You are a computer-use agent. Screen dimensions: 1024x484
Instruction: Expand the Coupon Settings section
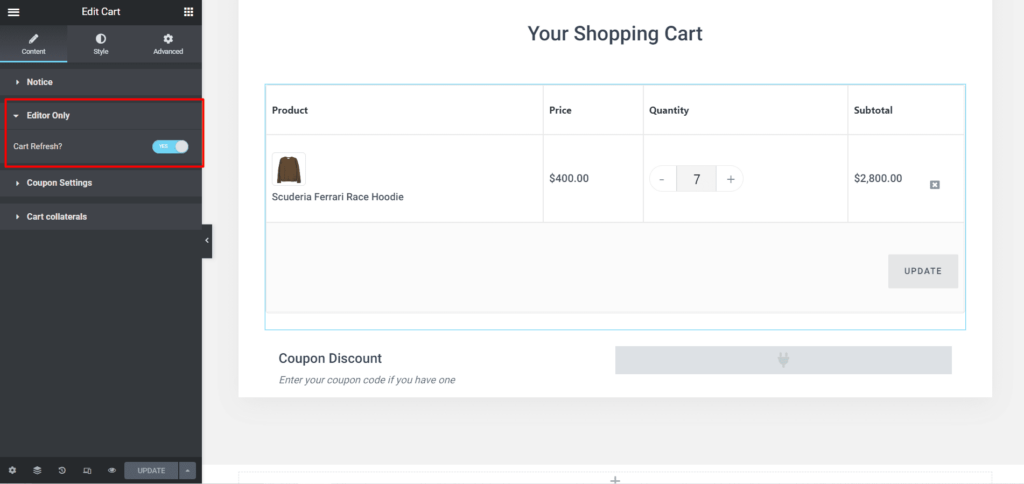pyautogui.click(x=59, y=183)
